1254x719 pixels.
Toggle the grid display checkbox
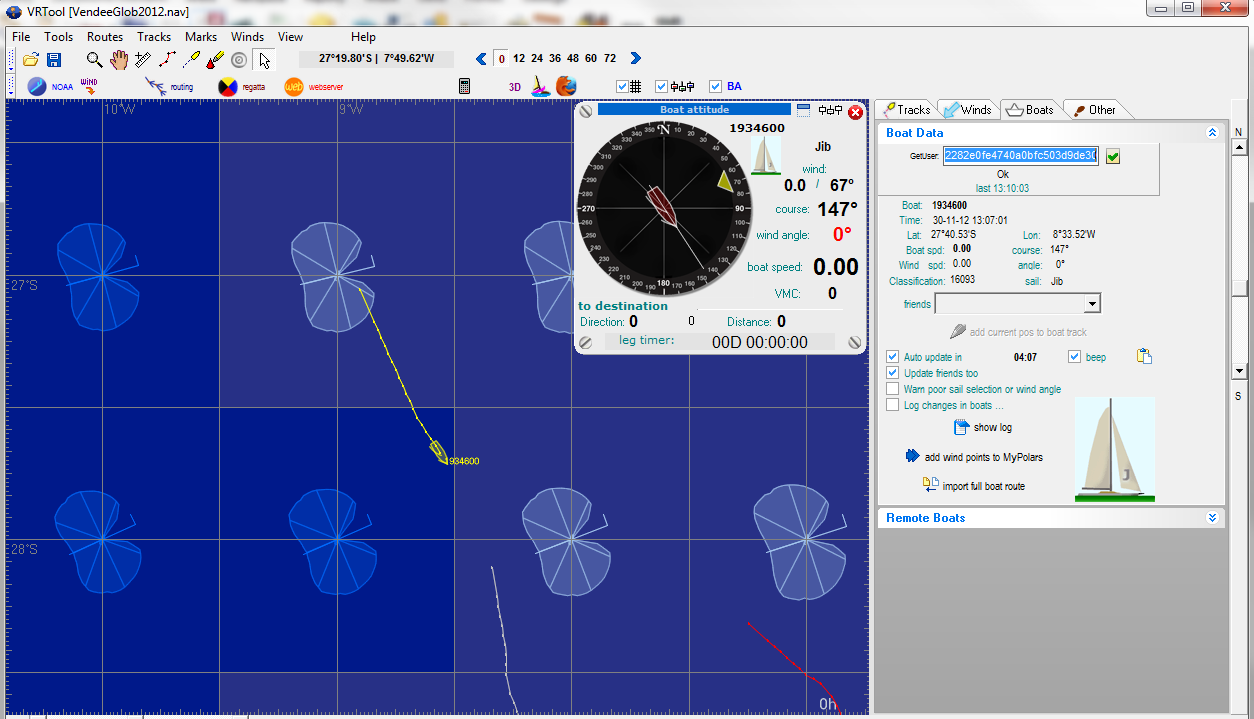[x=622, y=87]
